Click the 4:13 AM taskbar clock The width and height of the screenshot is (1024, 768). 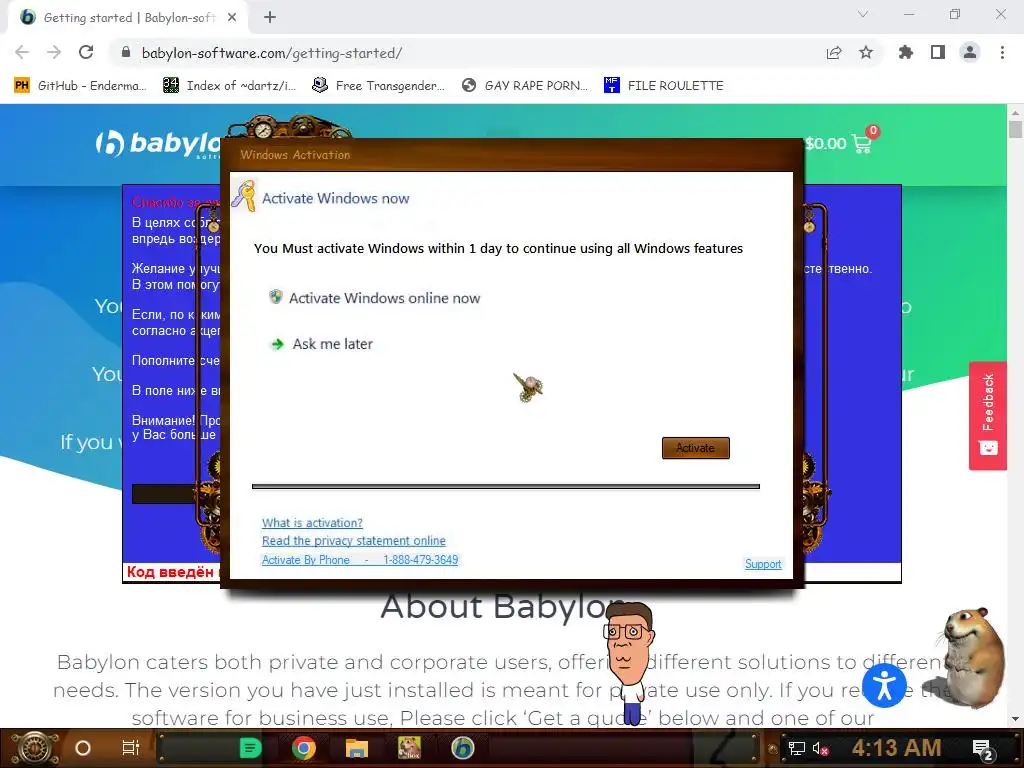[896, 748]
